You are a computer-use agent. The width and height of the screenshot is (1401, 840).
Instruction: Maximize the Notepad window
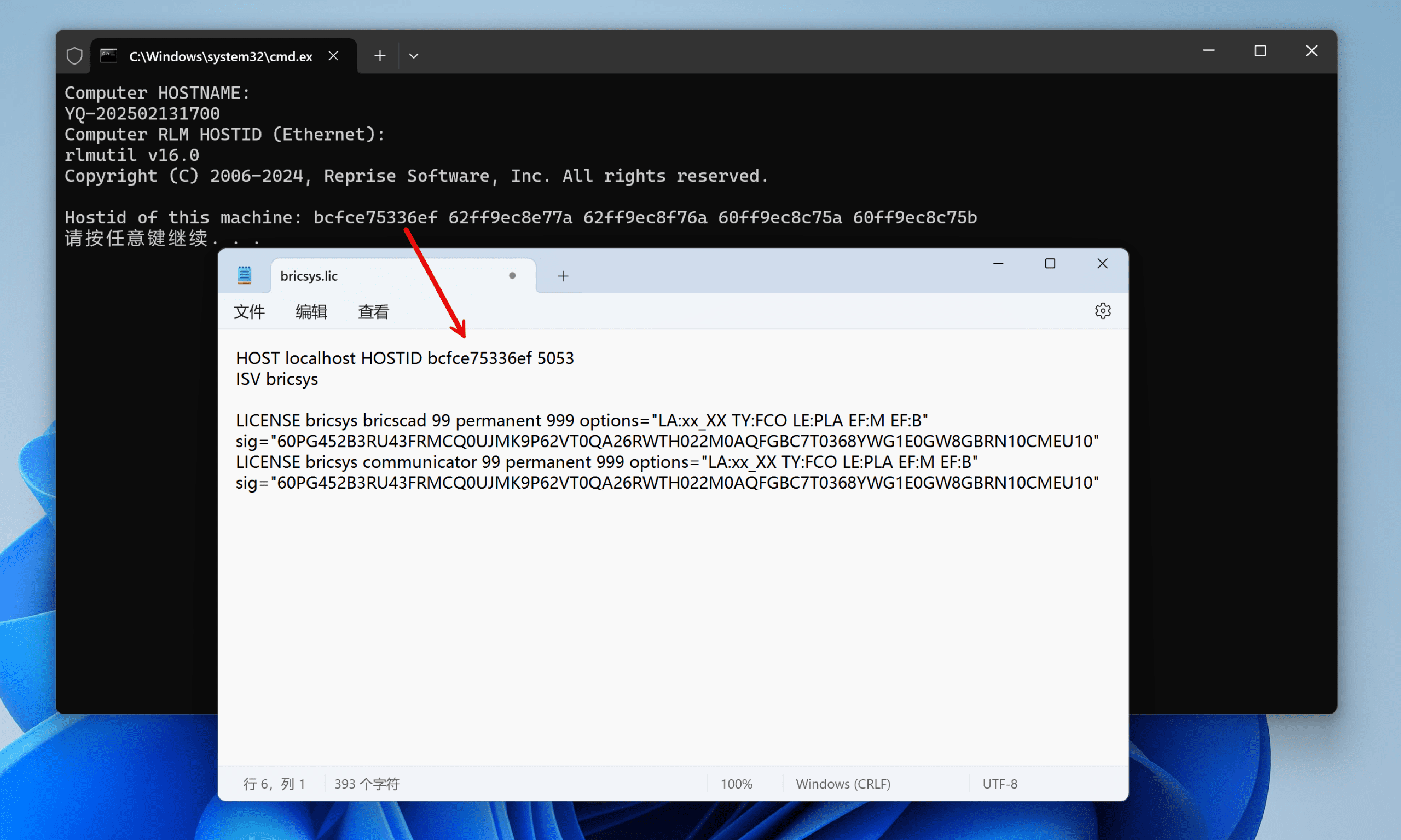coord(1050,264)
